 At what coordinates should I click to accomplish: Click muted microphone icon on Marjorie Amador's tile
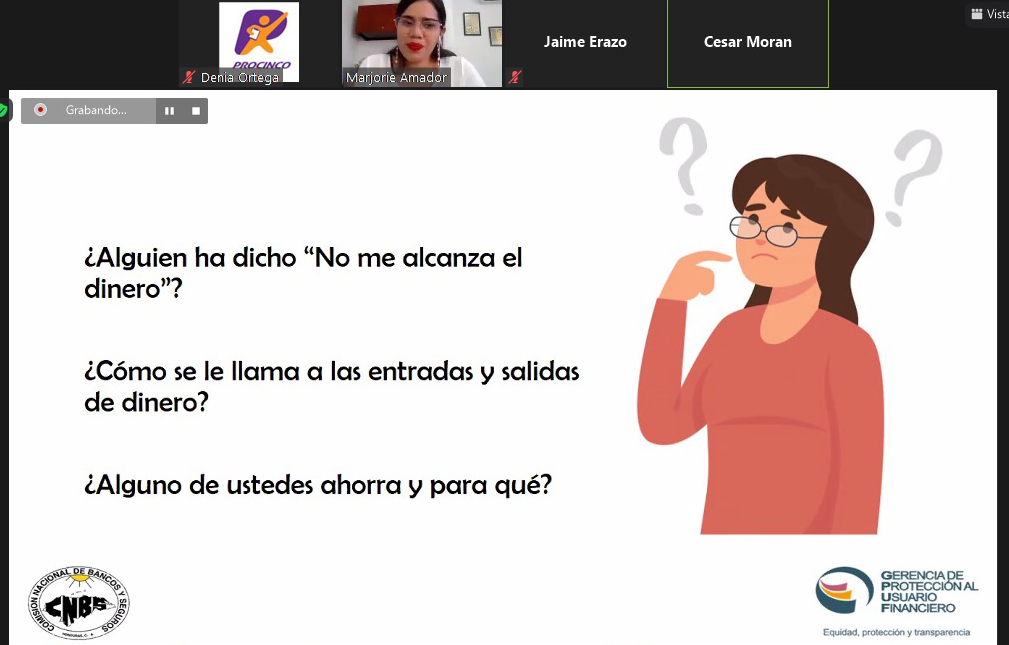[x=514, y=77]
